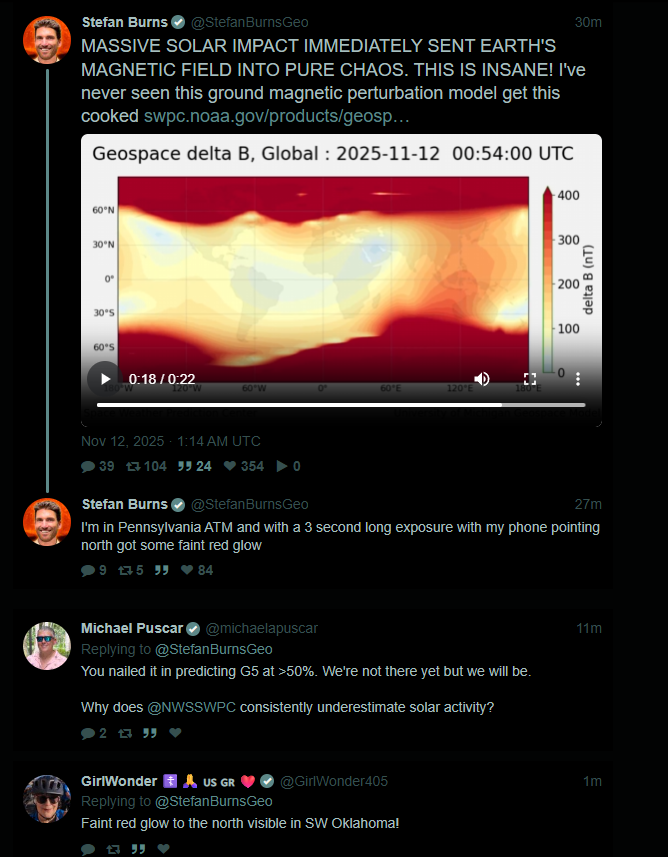Quote Michael Puscar's reply
This screenshot has width=668, height=857.
tap(150, 733)
